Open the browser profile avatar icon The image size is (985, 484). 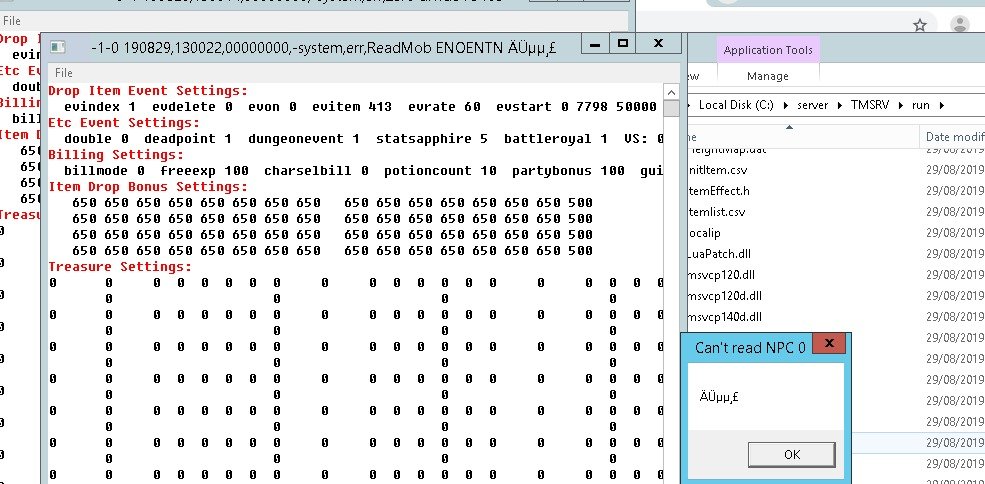(x=959, y=24)
